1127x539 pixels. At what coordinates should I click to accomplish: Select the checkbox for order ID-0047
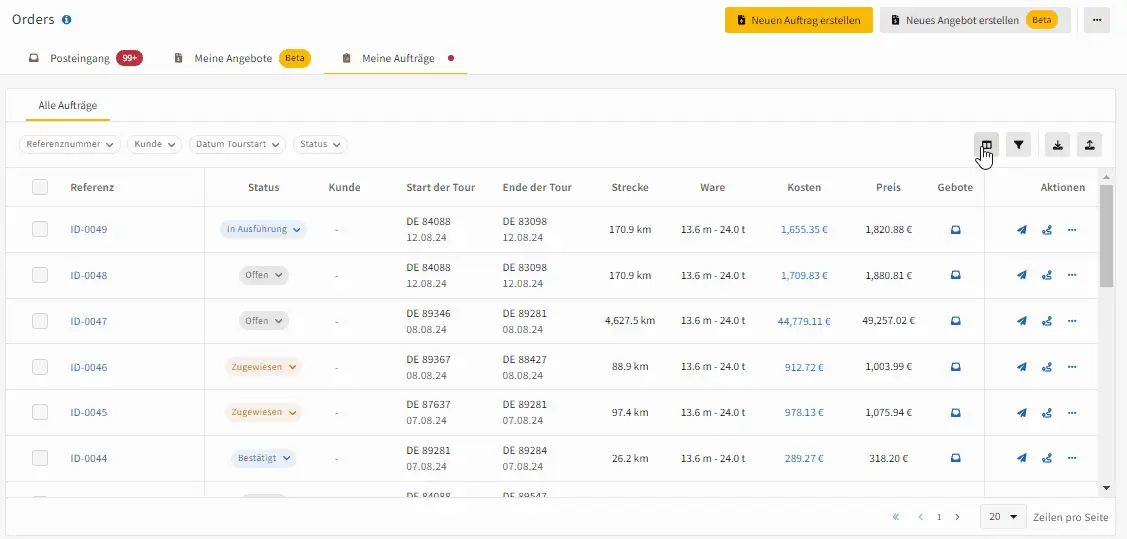point(40,321)
